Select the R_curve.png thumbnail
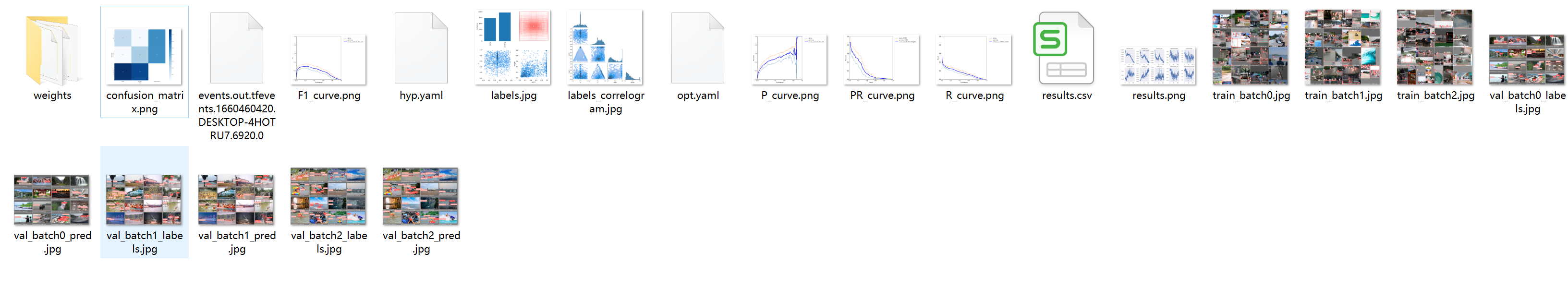The height and width of the screenshot is (289, 1568). pyautogui.click(x=974, y=60)
